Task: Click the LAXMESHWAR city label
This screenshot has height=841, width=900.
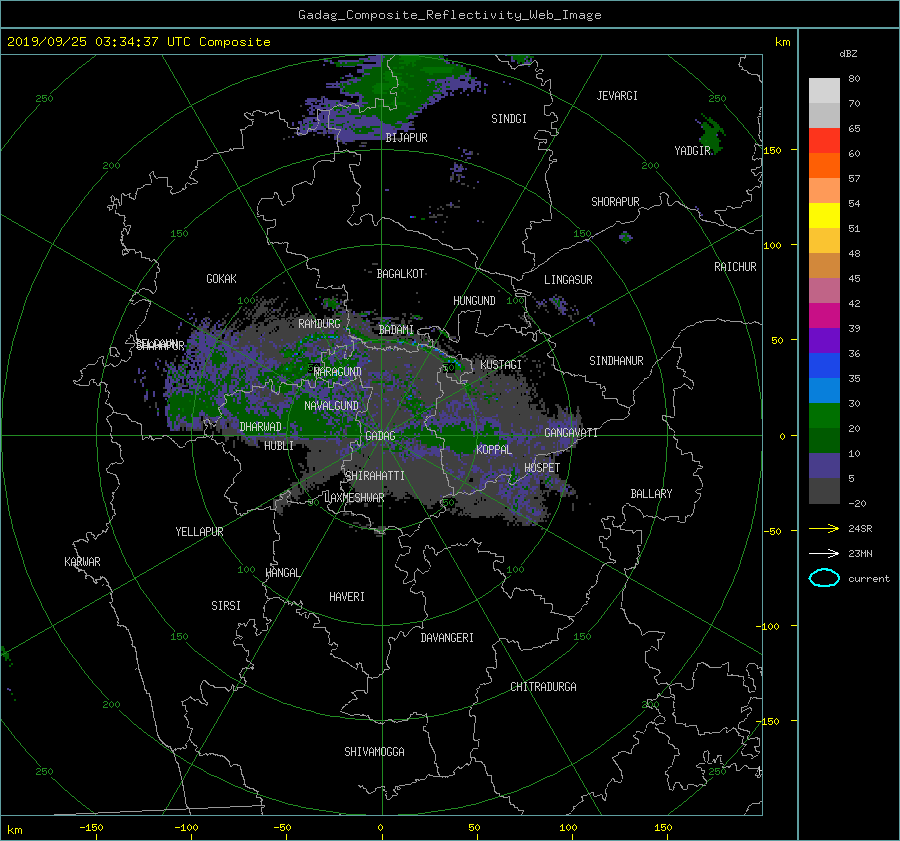Action: tap(354, 498)
